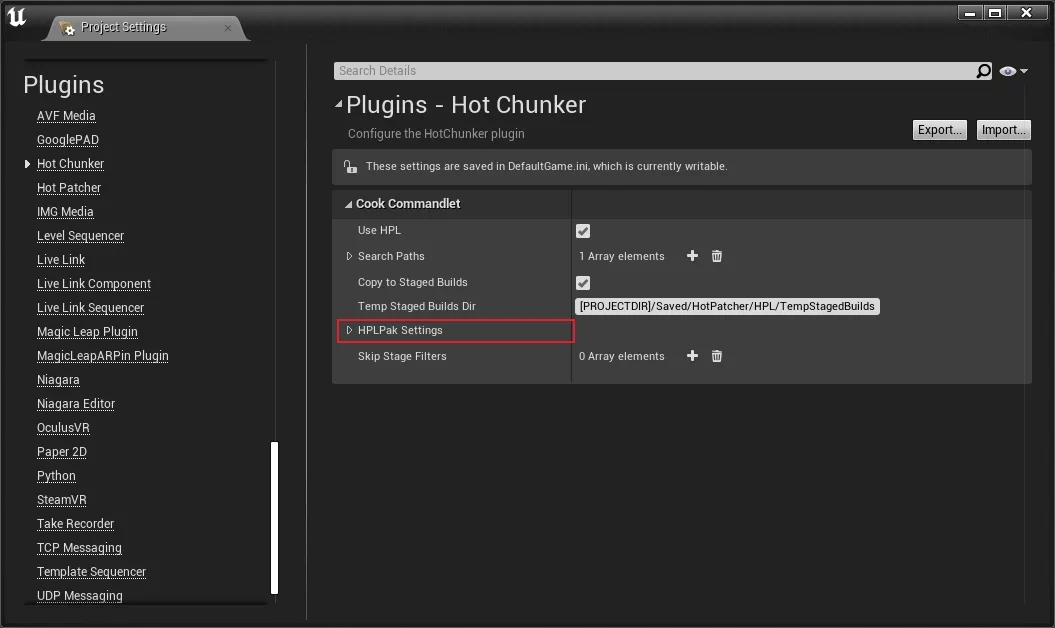The height and width of the screenshot is (628, 1055).
Task: Collapse the Plugins - Hot Chunker header
Action: click(x=338, y=104)
